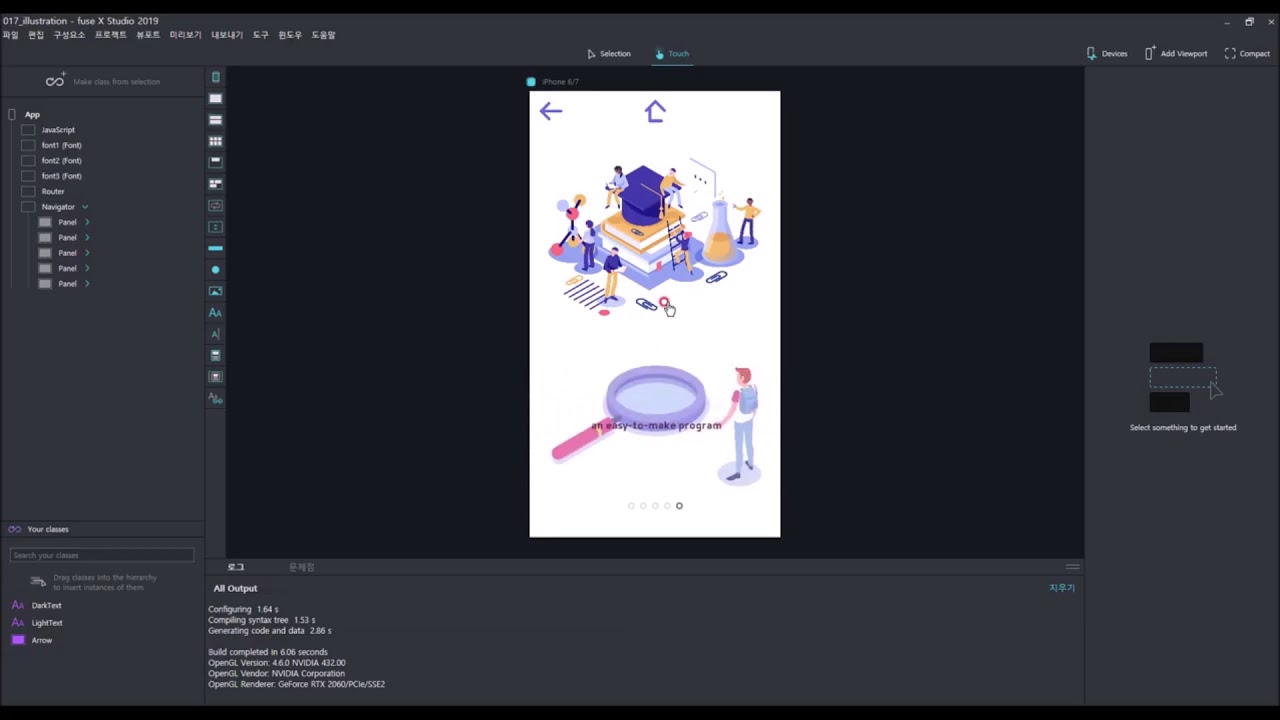Click the box beside JavaScript in hierarchy
The image size is (1280, 720).
28,130
